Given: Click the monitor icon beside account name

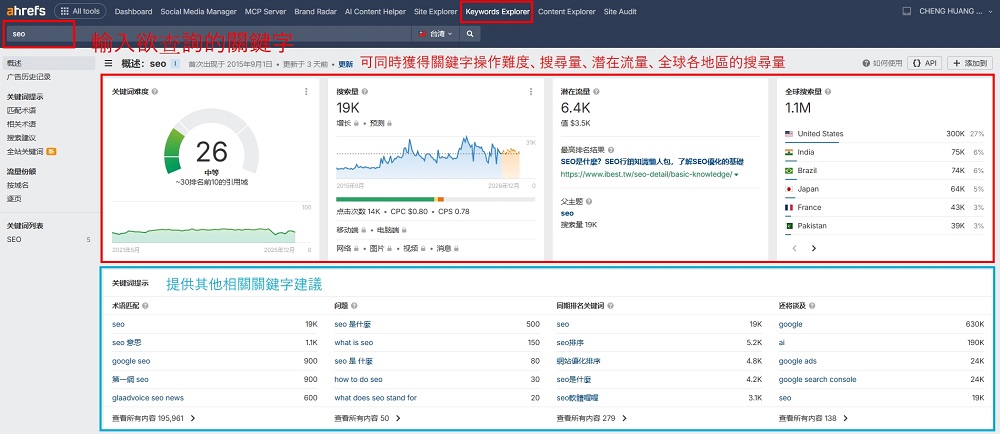Looking at the screenshot, I should pos(907,11).
